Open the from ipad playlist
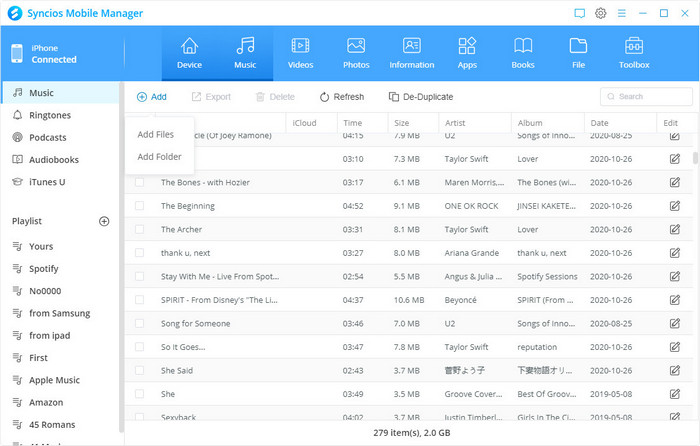Viewport: 700px width, 446px height. (61, 336)
